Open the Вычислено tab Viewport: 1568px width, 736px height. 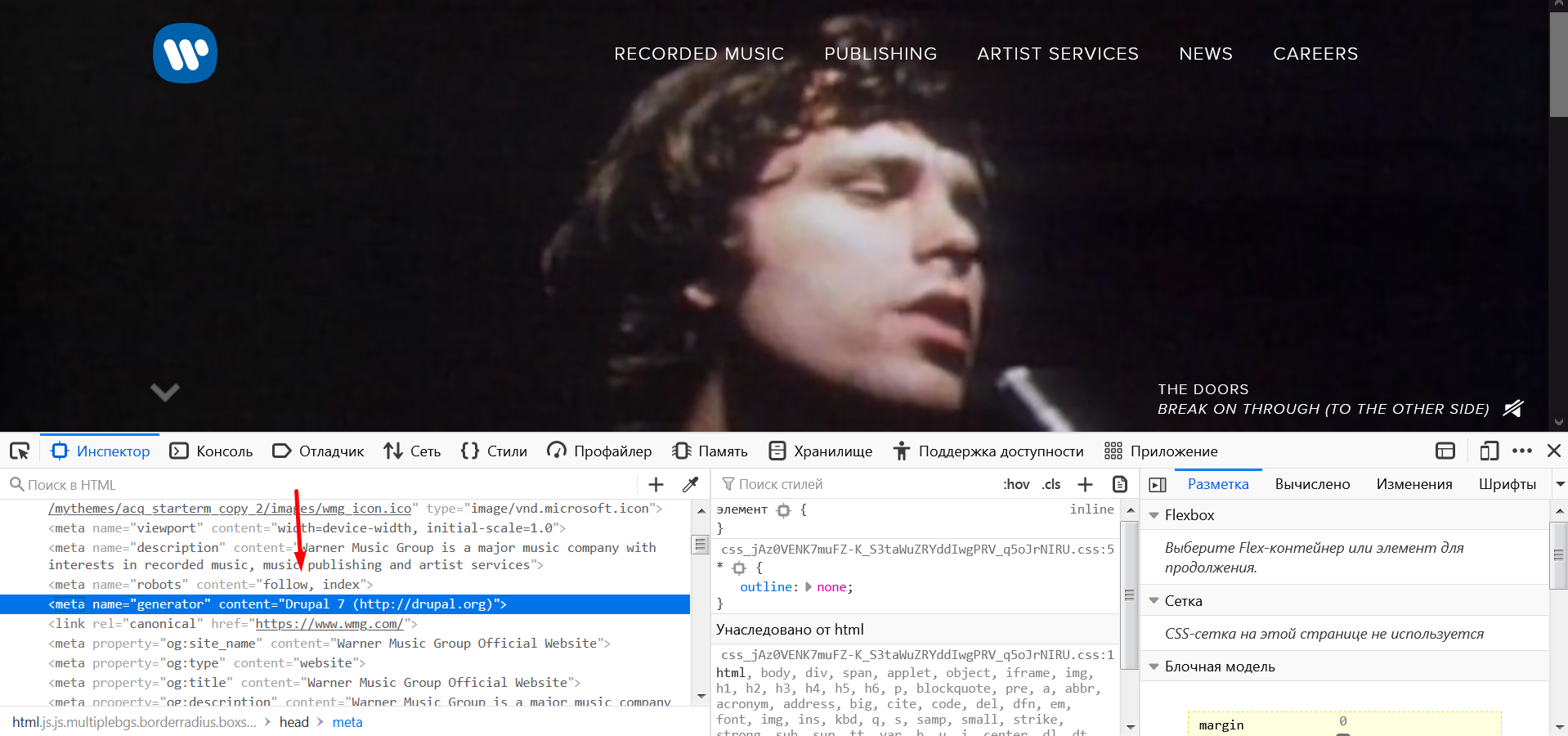(x=1311, y=484)
